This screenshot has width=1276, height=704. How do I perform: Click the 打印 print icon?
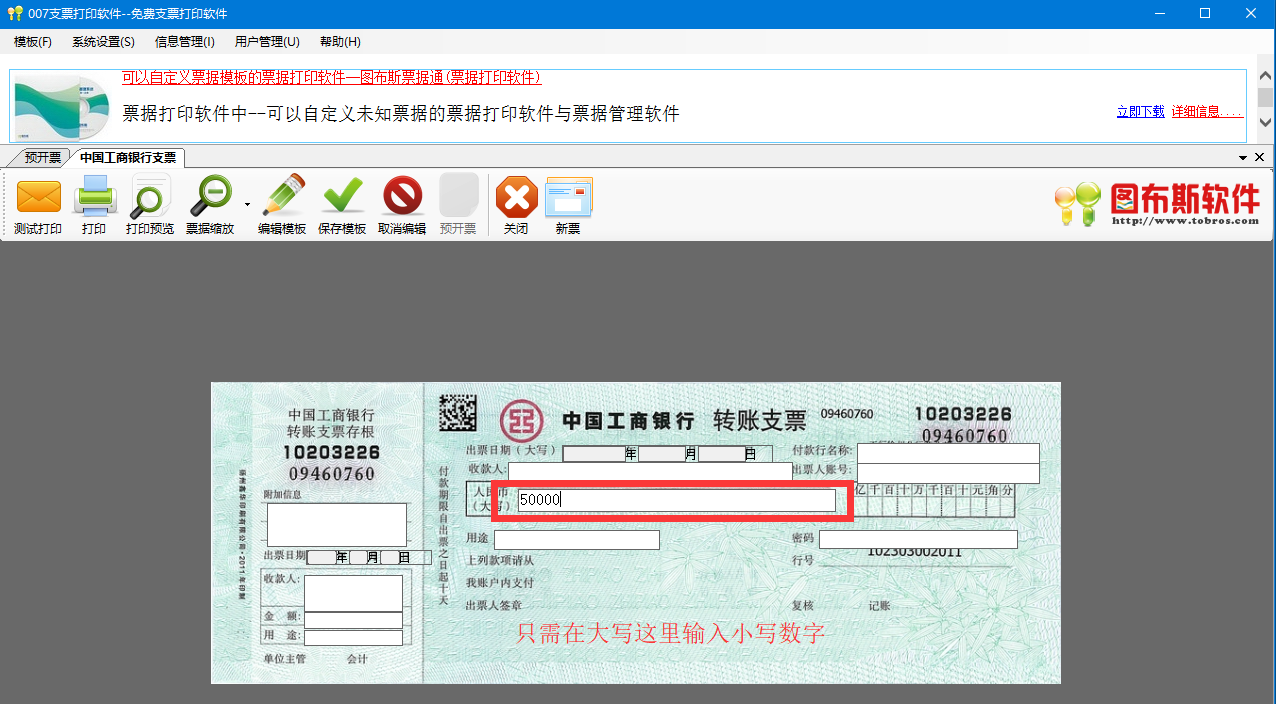[95, 204]
